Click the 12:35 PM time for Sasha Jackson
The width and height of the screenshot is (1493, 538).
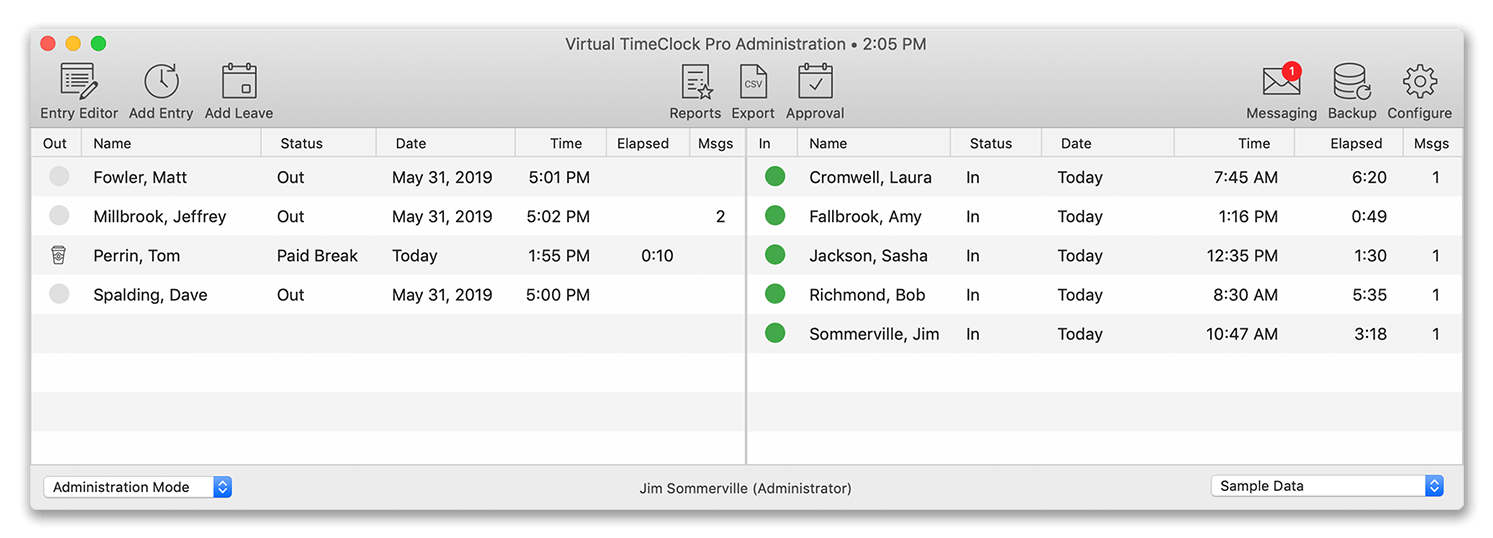click(1242, 255)
